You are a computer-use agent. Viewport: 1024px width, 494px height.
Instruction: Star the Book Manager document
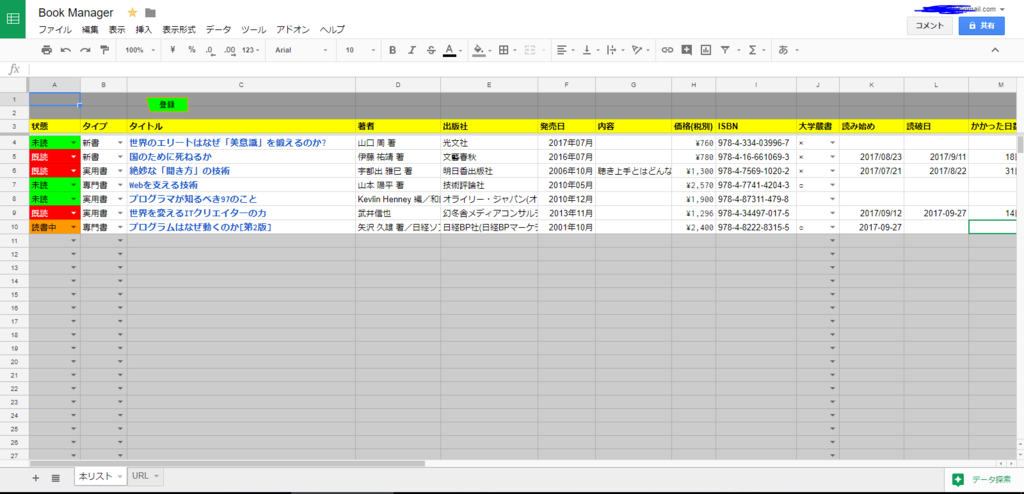[x=133, y=12]
